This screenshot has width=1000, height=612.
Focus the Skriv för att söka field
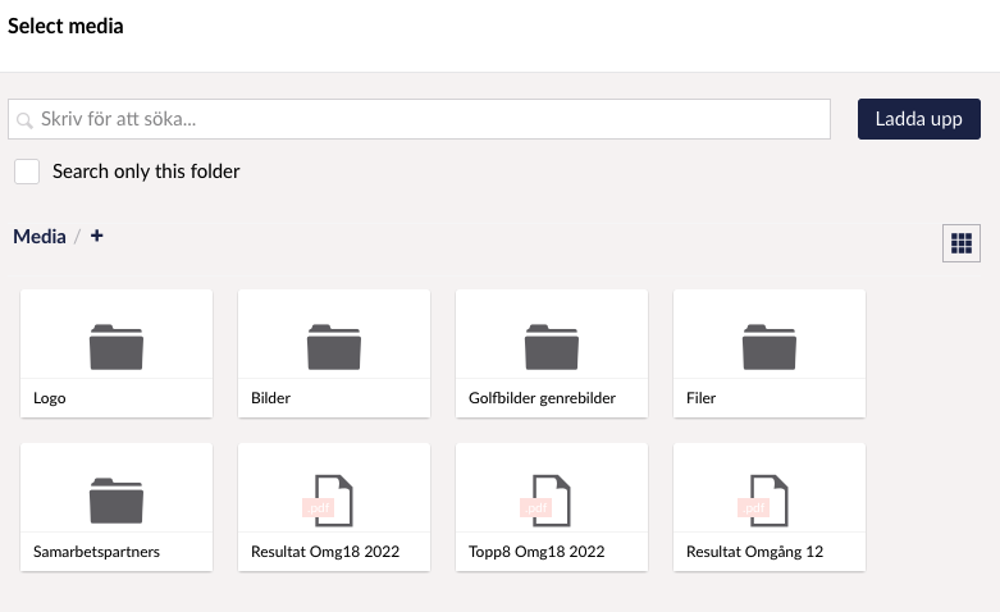(419, 119)
